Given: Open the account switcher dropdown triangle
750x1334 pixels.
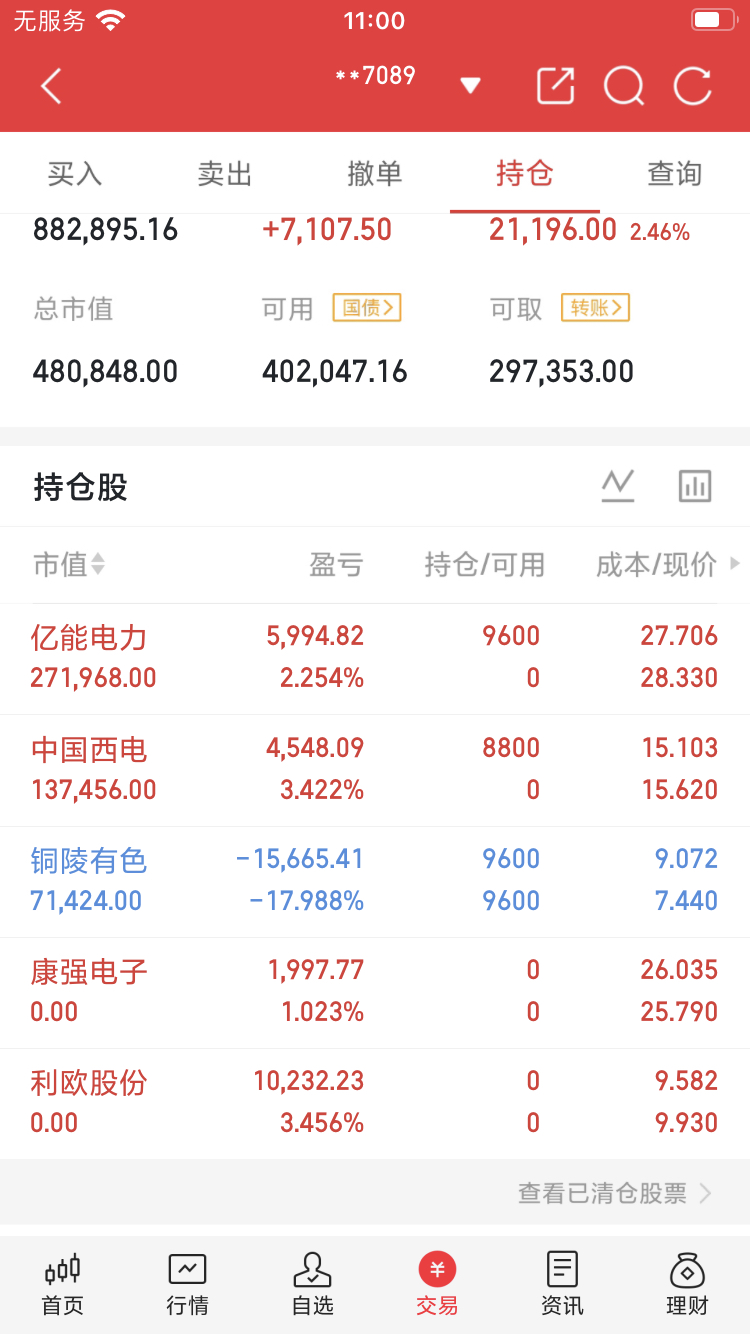Looking at the screenshot, I should [471, 86].
